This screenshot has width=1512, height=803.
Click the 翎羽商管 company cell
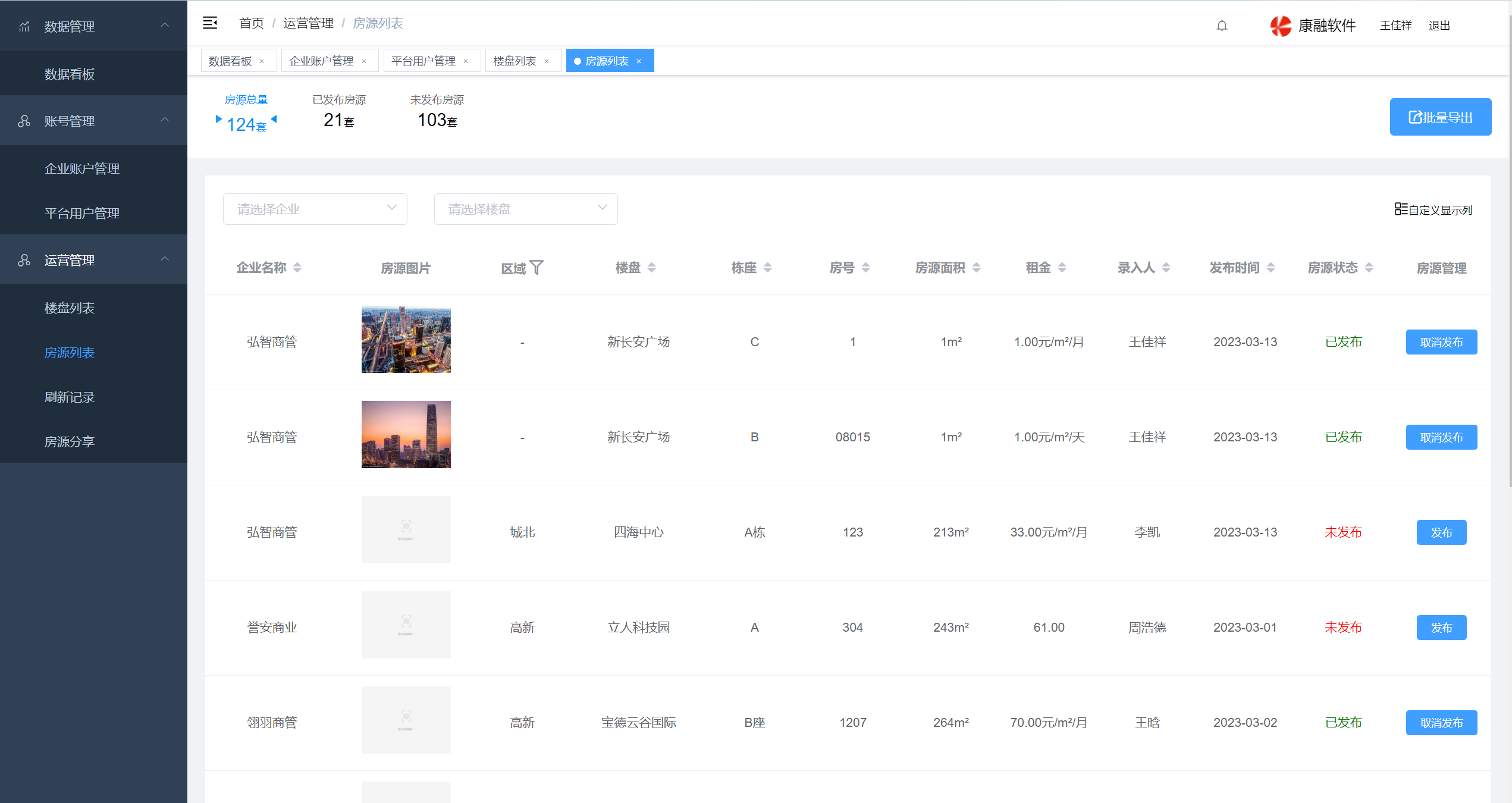point(272,723)
